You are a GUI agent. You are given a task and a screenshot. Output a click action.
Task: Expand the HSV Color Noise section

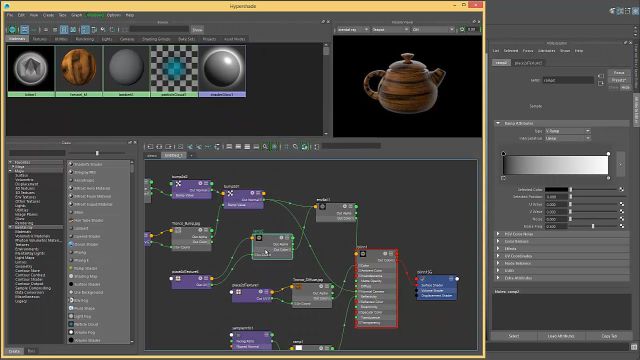point(498,234)
